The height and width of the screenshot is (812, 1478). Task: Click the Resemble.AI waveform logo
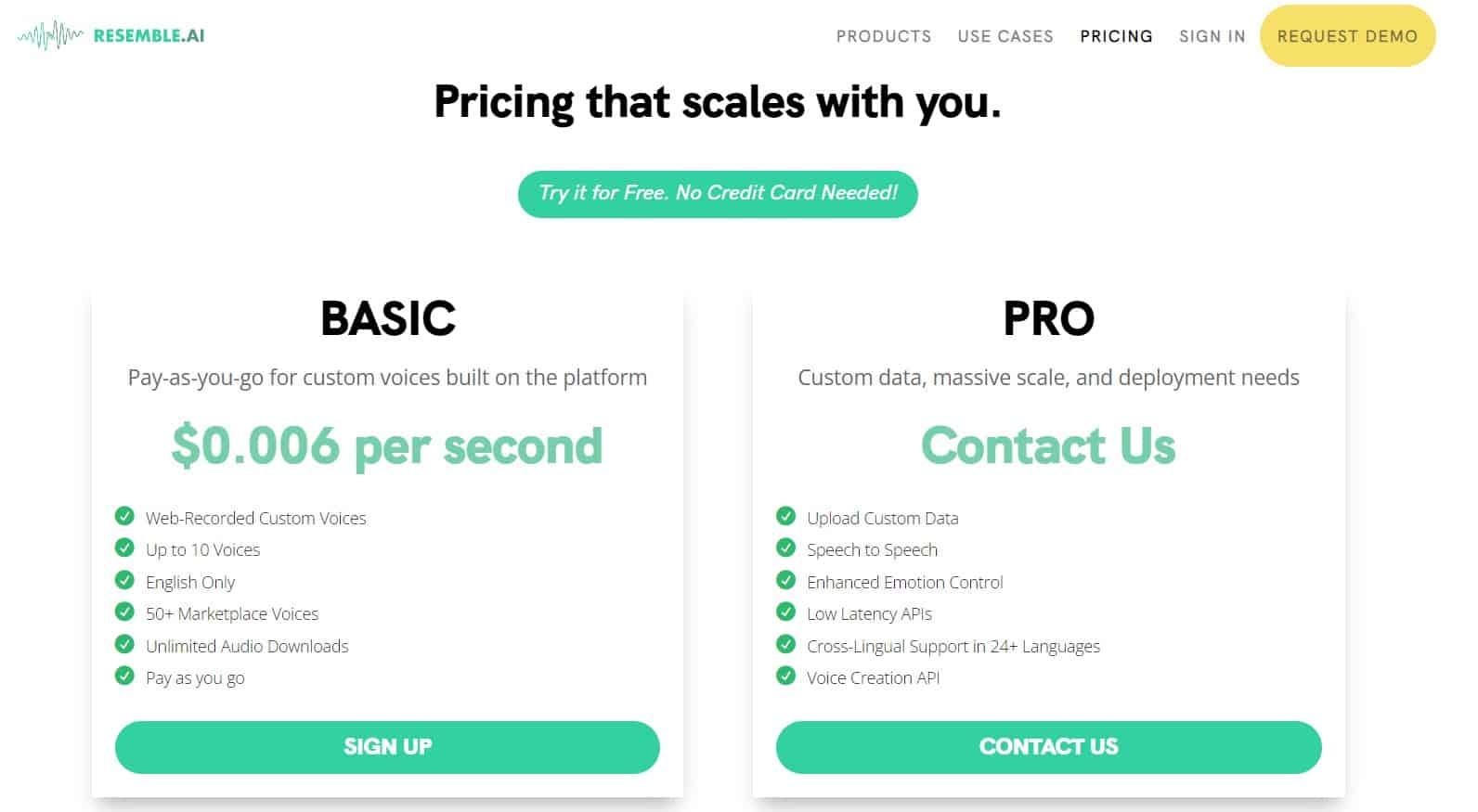tap(111, 36)
